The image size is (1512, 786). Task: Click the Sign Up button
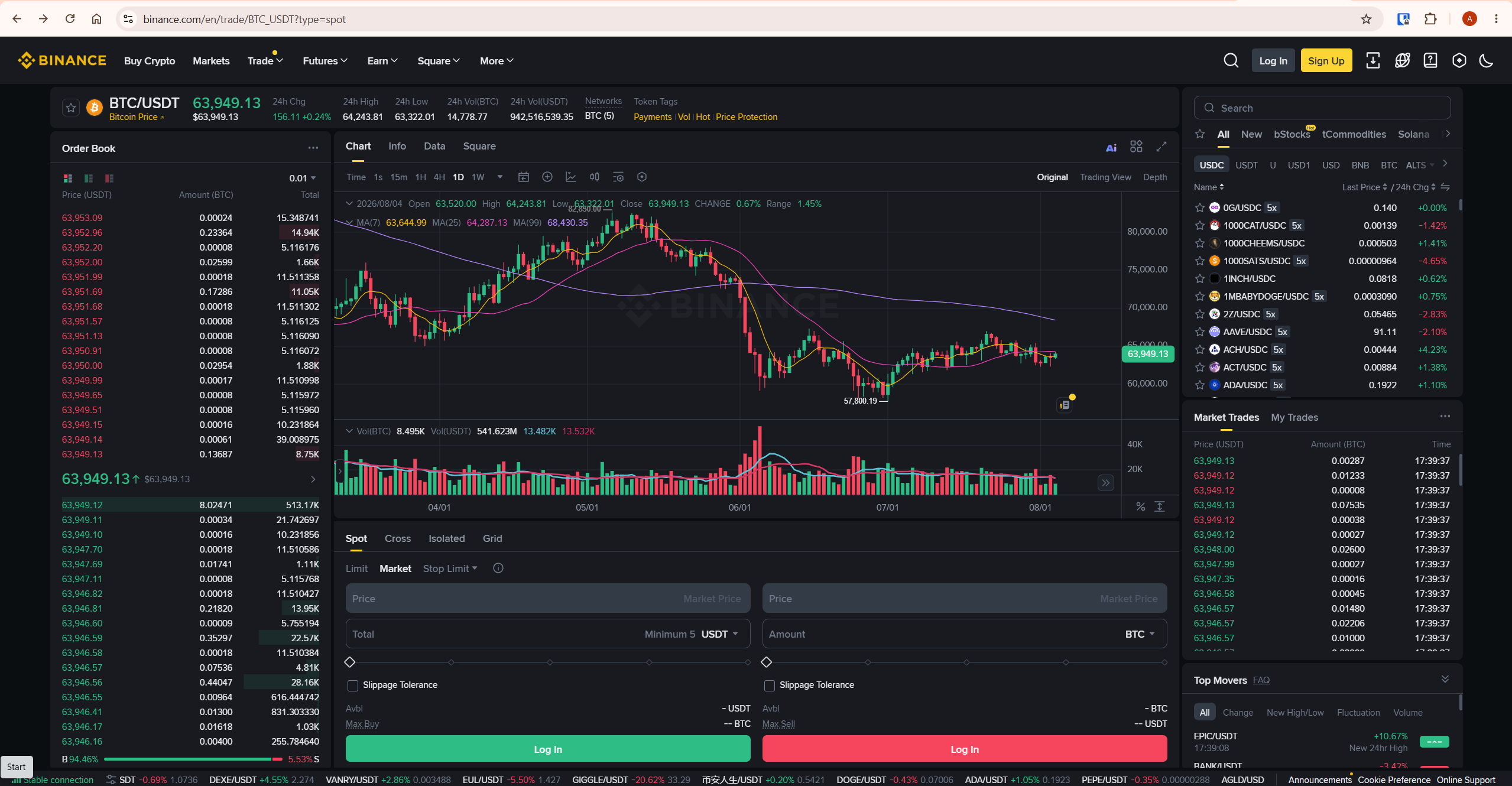coord(1326,61)
